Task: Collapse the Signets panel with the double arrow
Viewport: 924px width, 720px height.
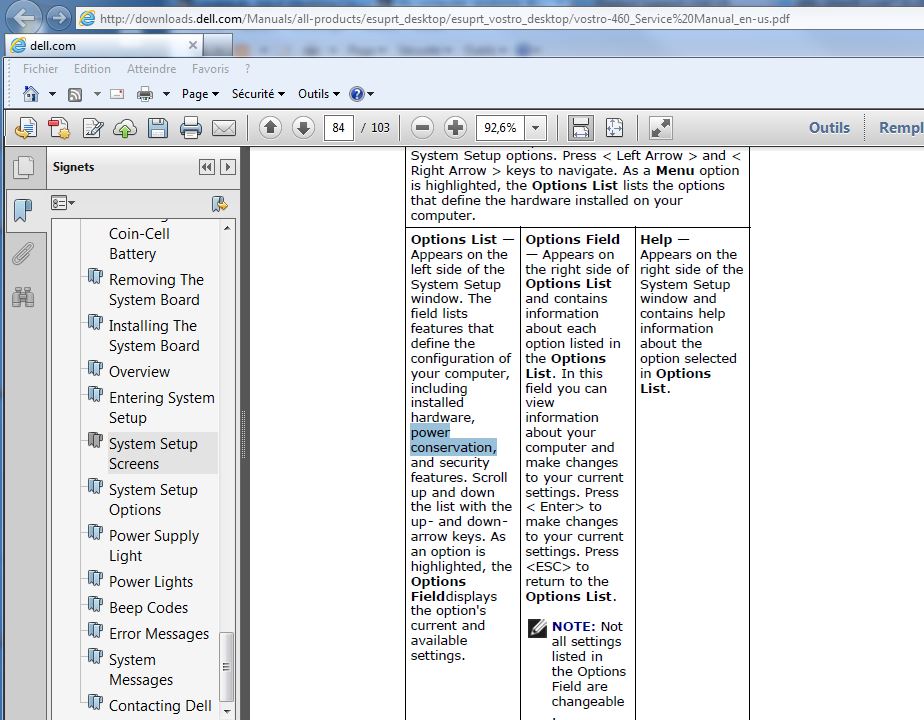Action: pos(206,167)
